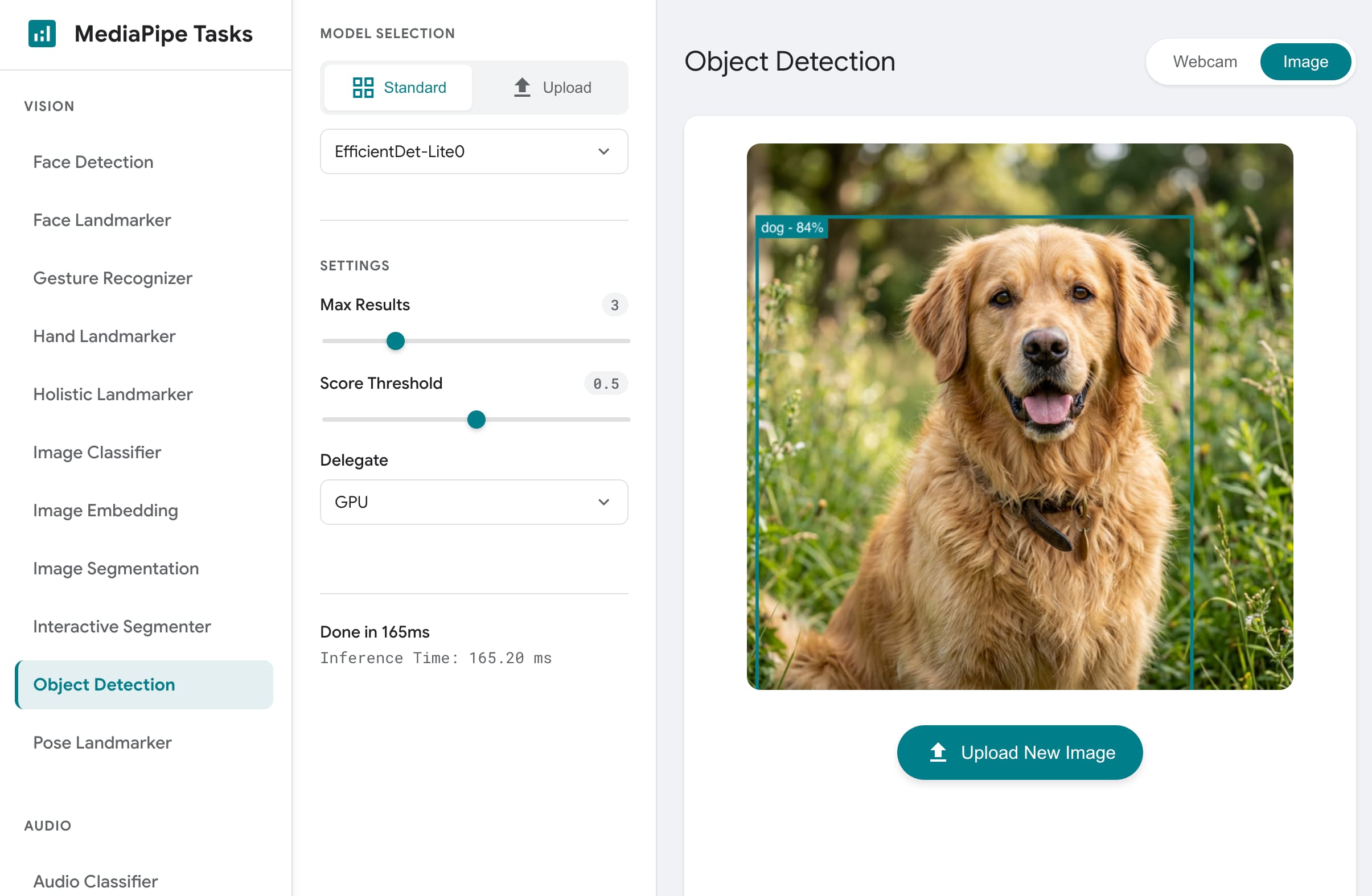Select Object Detection in the sidebar

(104, 684)
